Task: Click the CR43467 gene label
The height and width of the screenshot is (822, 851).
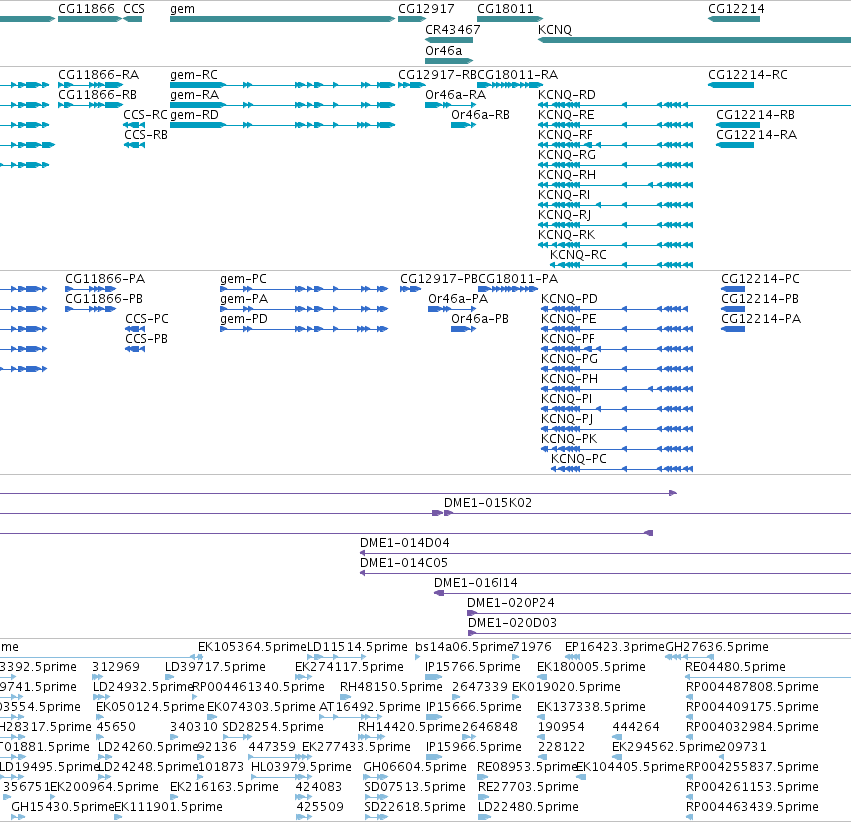Action: pyautogui.click(x=453, y=29)
